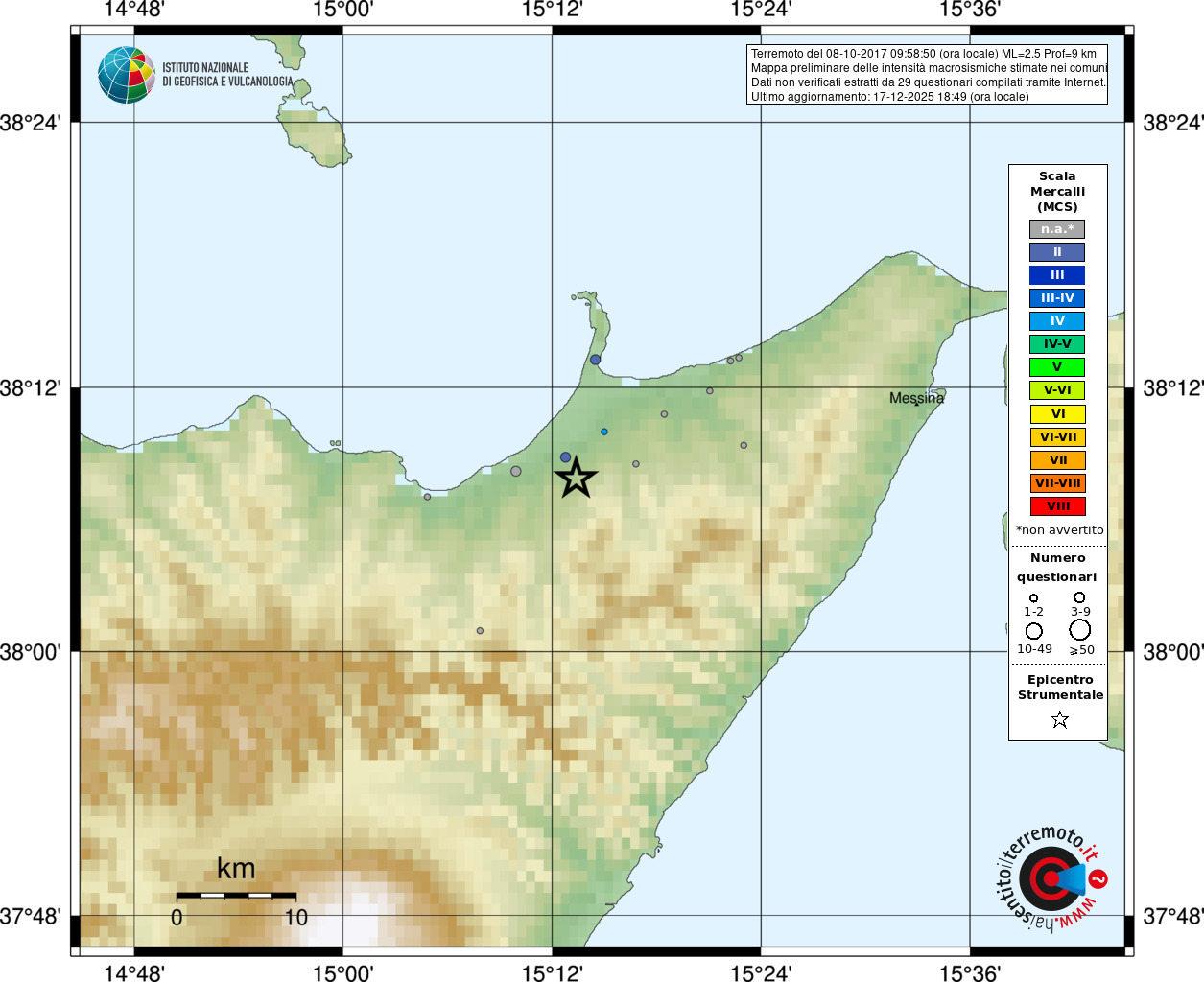Click the Scala Mercalli (MCS) legend title

[x=1057, y=192]
